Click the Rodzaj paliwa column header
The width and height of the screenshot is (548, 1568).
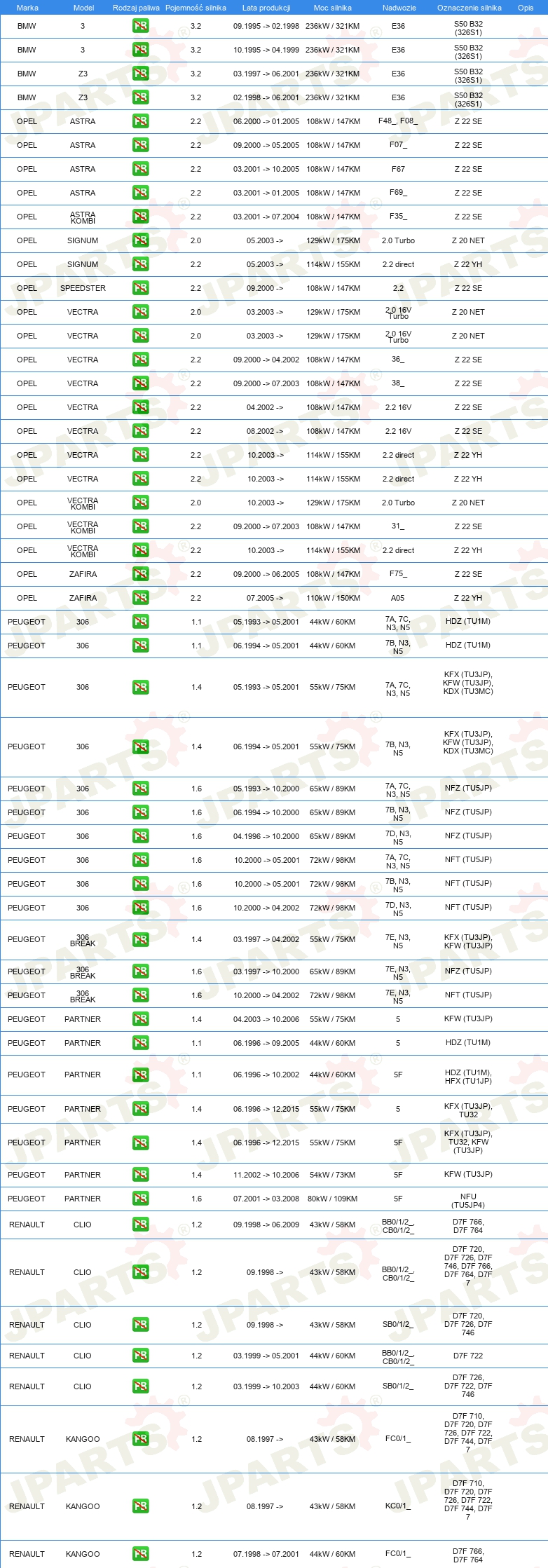(136, 8)
